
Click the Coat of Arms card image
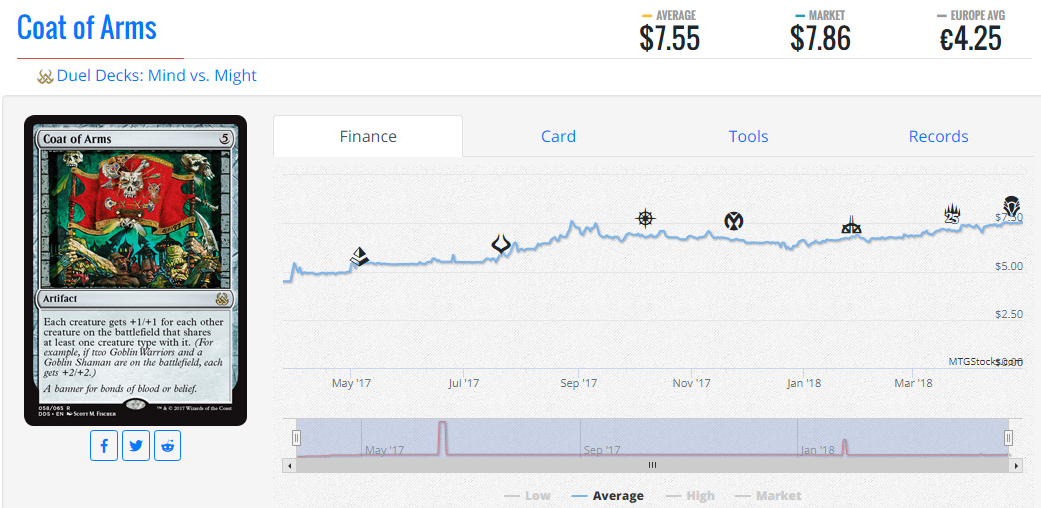click(135, 270)
